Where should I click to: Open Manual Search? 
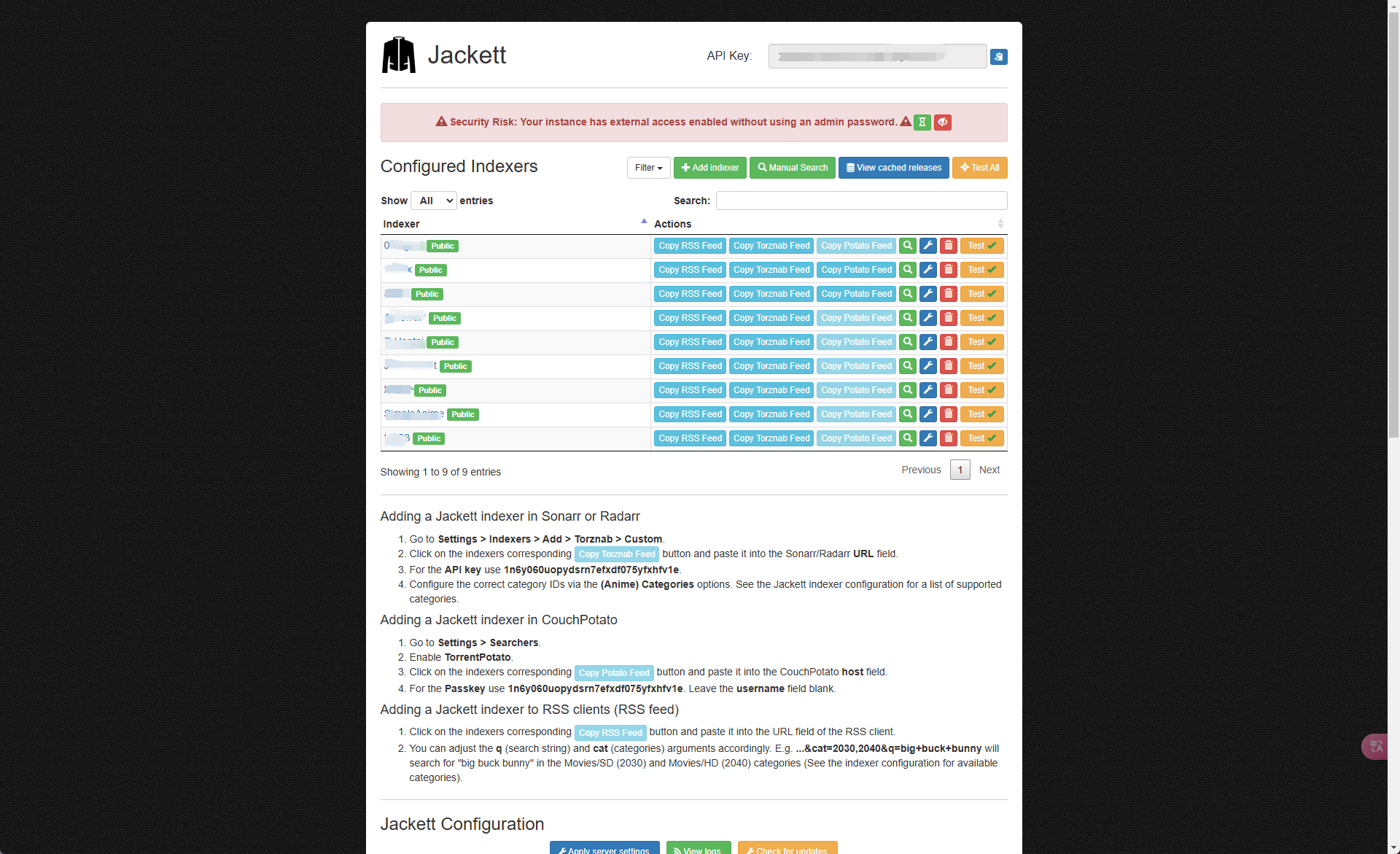792,168
